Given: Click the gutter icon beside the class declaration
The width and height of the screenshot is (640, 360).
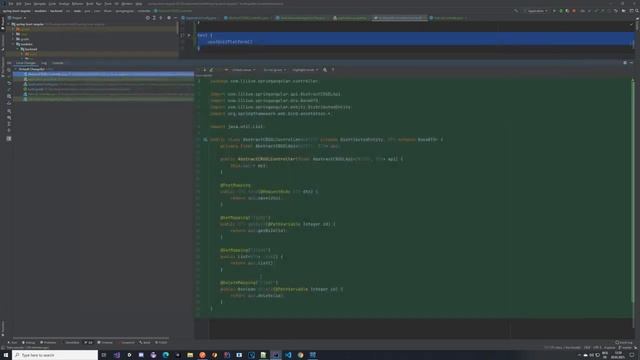Looking at the screenshot, I should (205, 140).
